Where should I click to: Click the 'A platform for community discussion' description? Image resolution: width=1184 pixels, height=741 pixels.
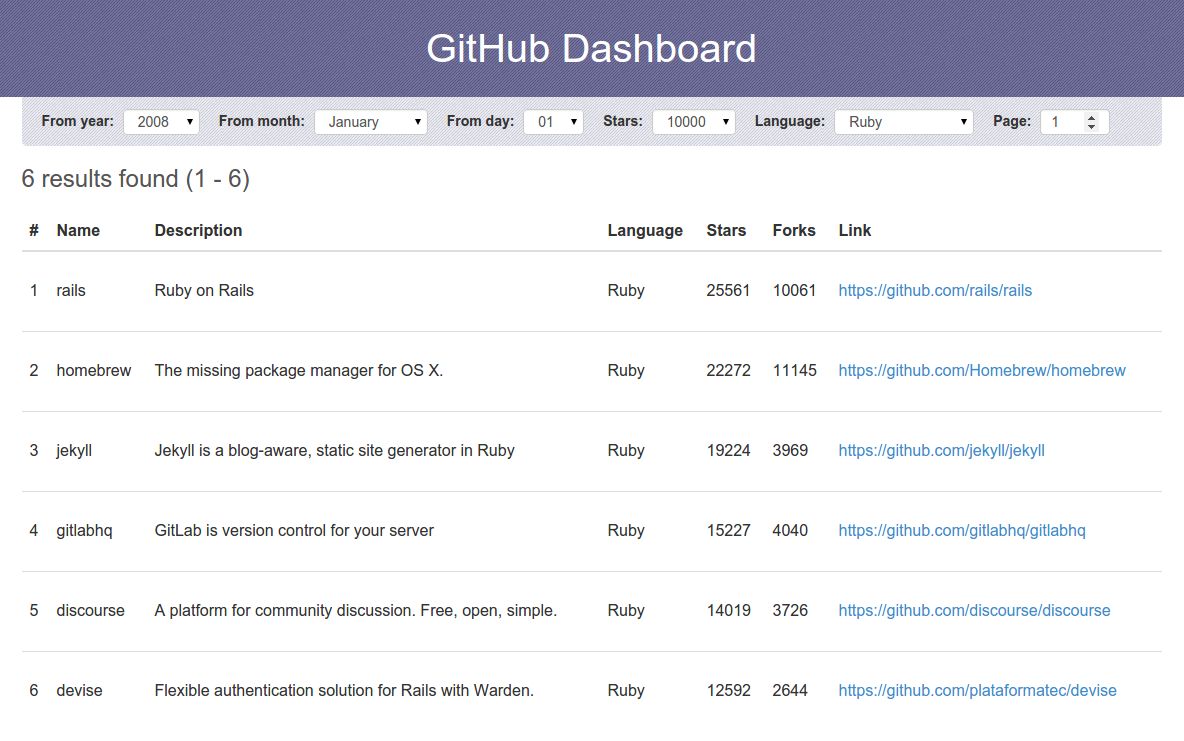click(x=356, y=611)
